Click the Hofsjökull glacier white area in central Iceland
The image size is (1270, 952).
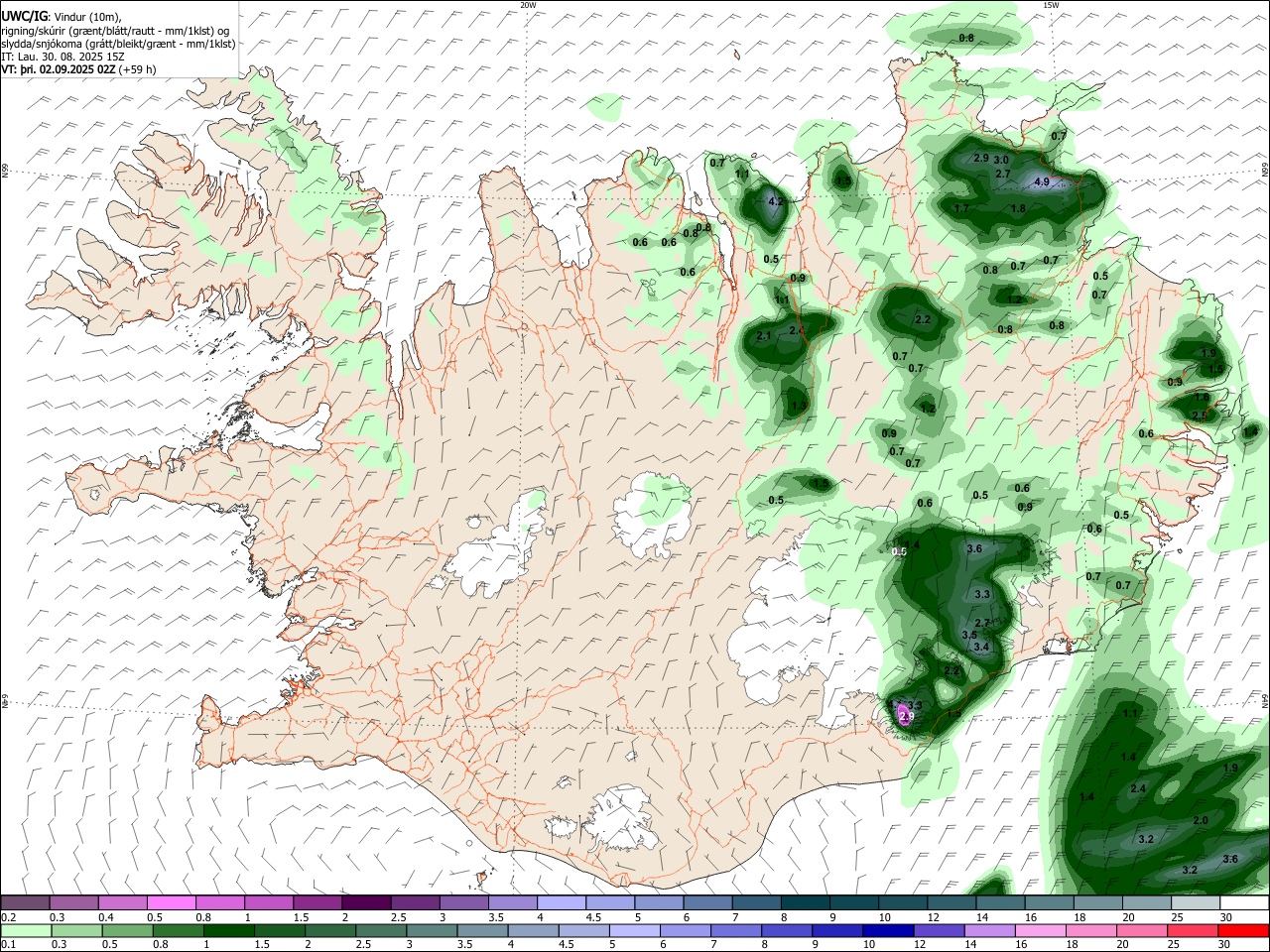(653, 515)
